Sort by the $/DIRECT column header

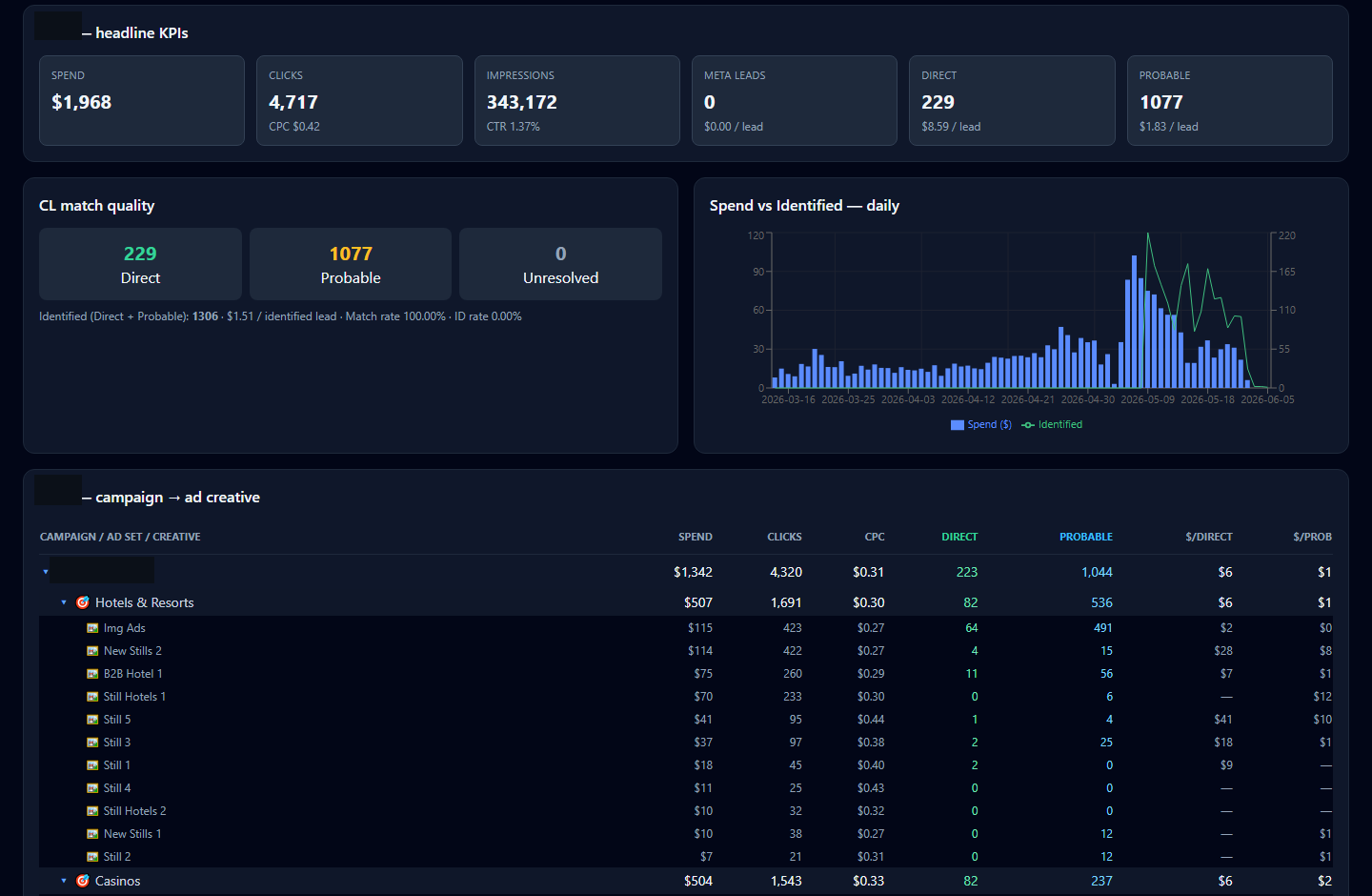point(1209,537)
